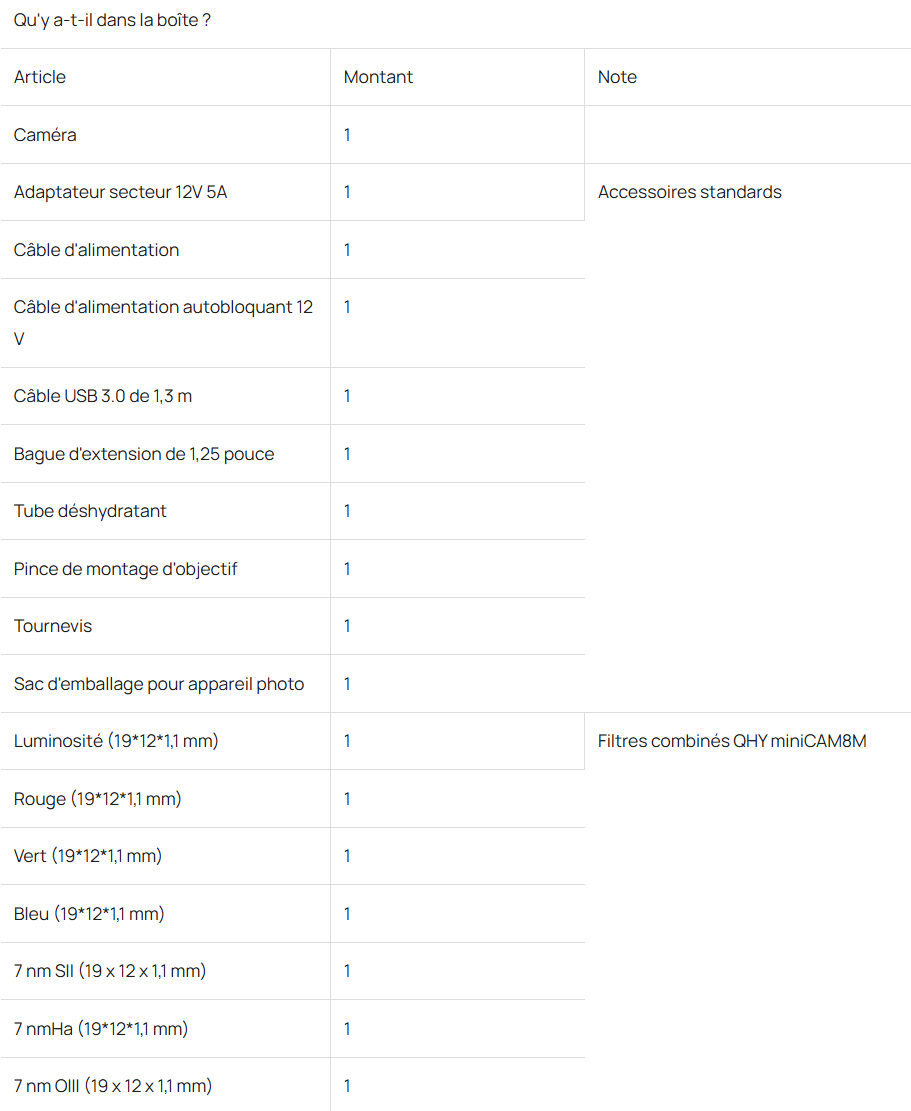Select 'Bague d'extension de 1,25 pouce' cell
Viewport: 911px width, 1111px height.
pyautogui.click(x=144, y=454)
